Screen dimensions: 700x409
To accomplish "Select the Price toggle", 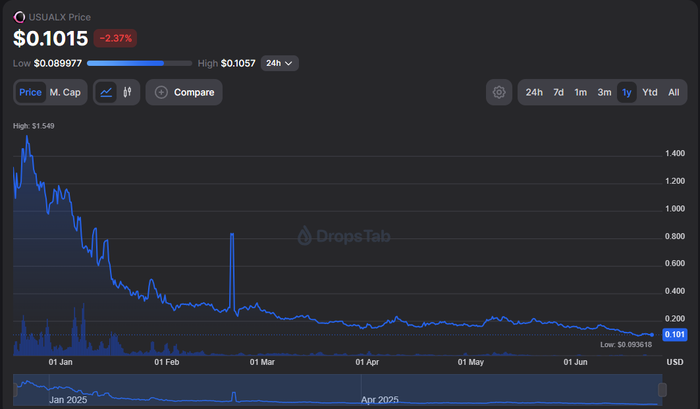I will click(x=30, y=92).
